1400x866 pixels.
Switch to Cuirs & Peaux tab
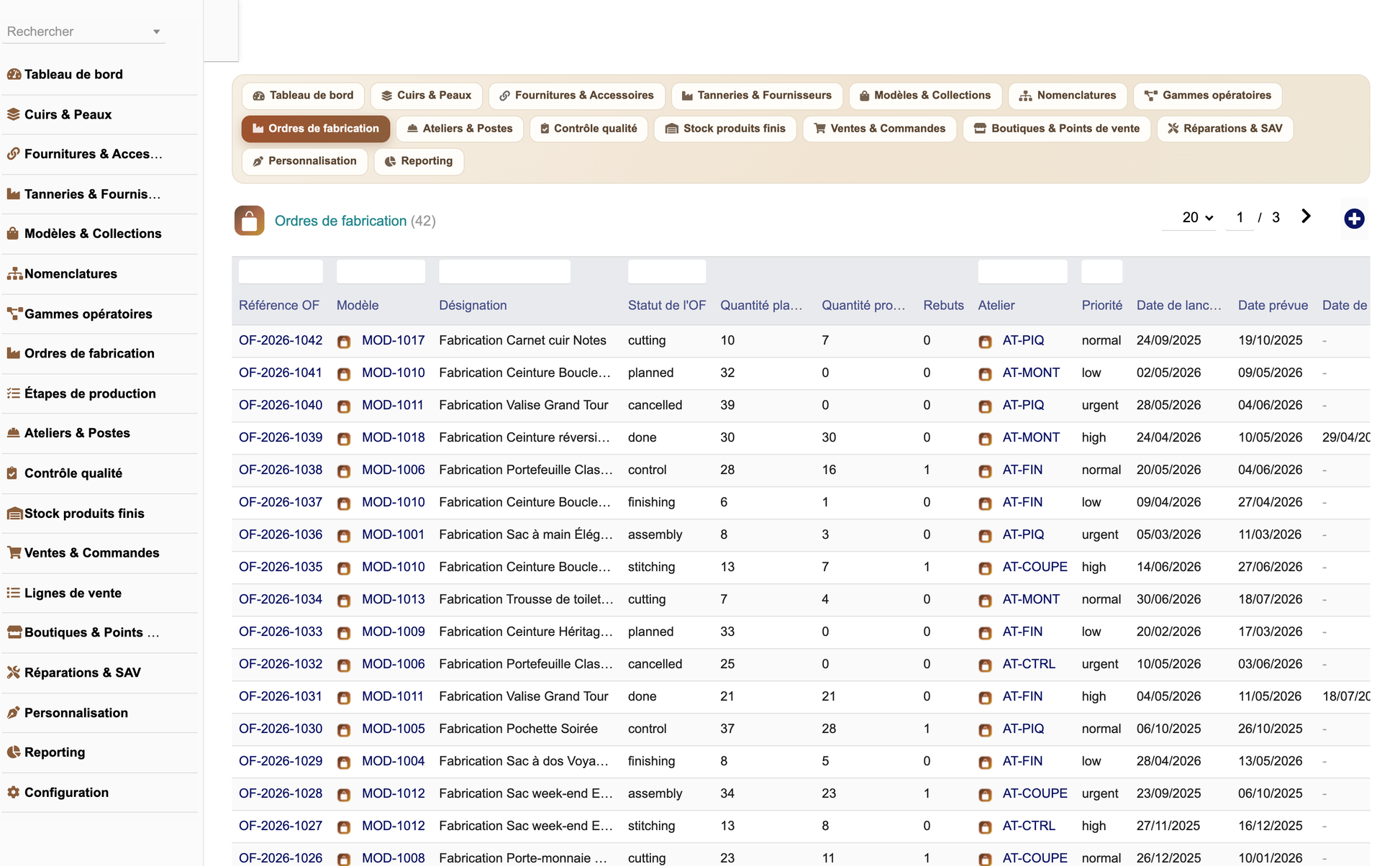[427, 96]
